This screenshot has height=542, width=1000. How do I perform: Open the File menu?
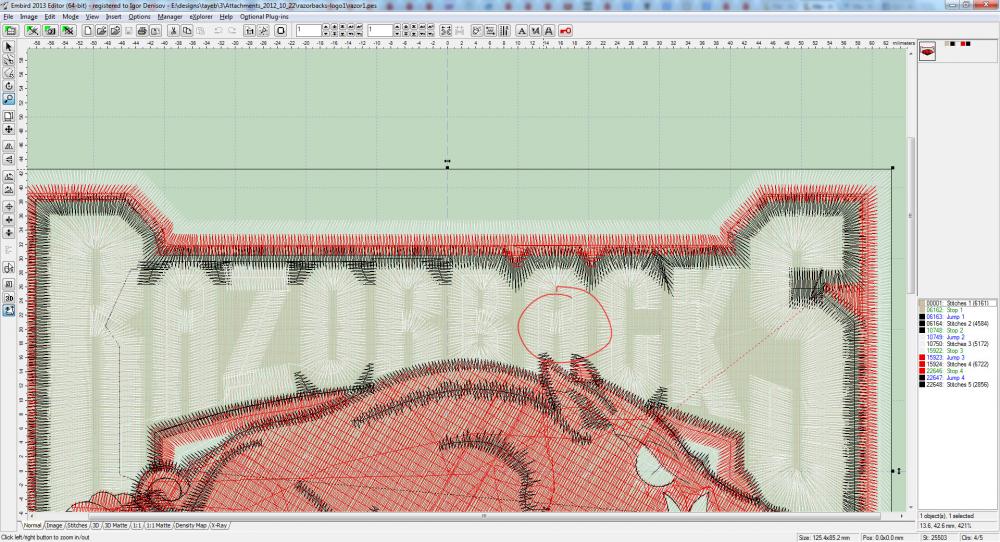click(x=8, y=17)
